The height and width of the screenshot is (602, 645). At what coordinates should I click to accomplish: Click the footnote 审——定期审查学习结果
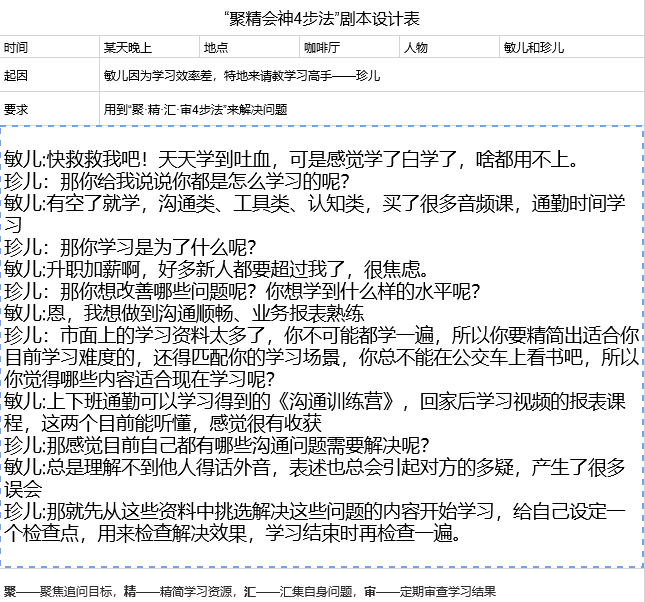pyautogui.click(x=430, y=592)
